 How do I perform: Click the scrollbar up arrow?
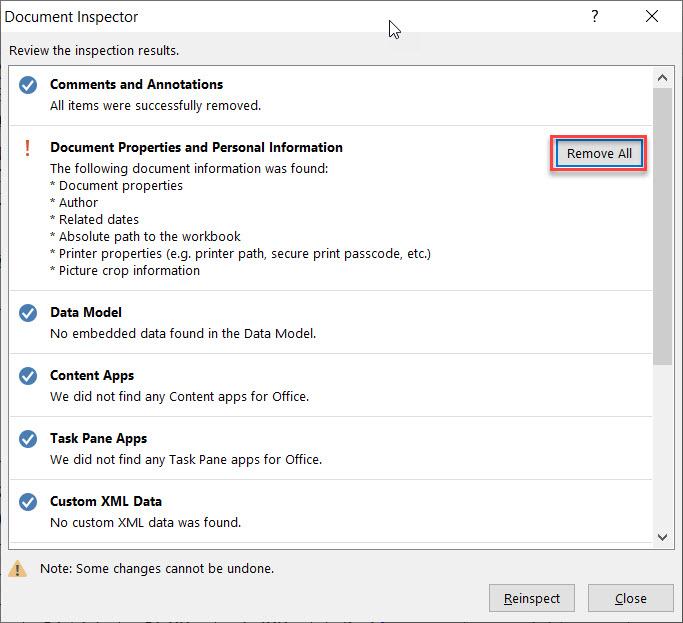[662, 77]
